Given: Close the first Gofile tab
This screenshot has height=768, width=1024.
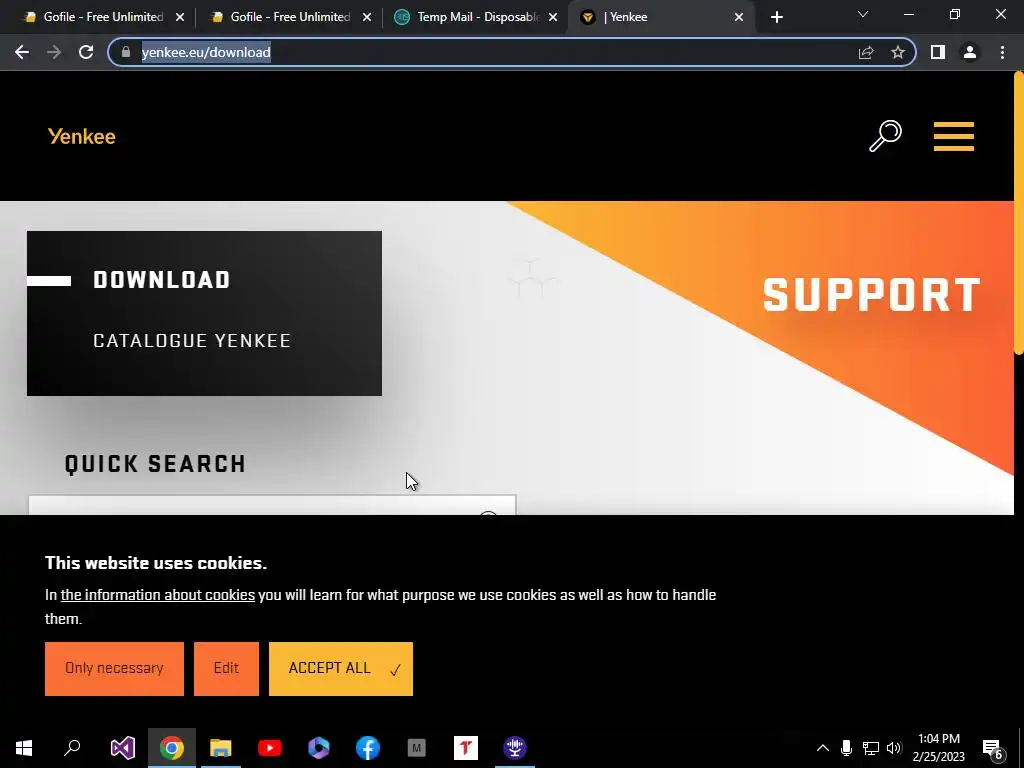Looking at the screenshot, I should pos(180,18).
